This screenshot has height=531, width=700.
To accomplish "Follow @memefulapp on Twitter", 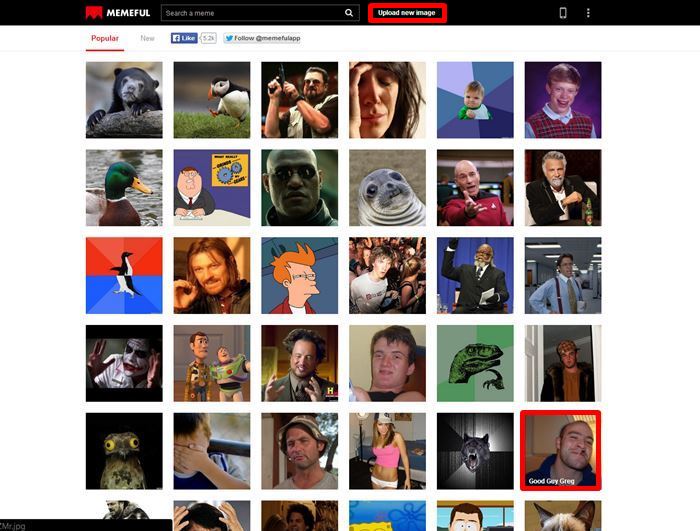I will [262, 38].
